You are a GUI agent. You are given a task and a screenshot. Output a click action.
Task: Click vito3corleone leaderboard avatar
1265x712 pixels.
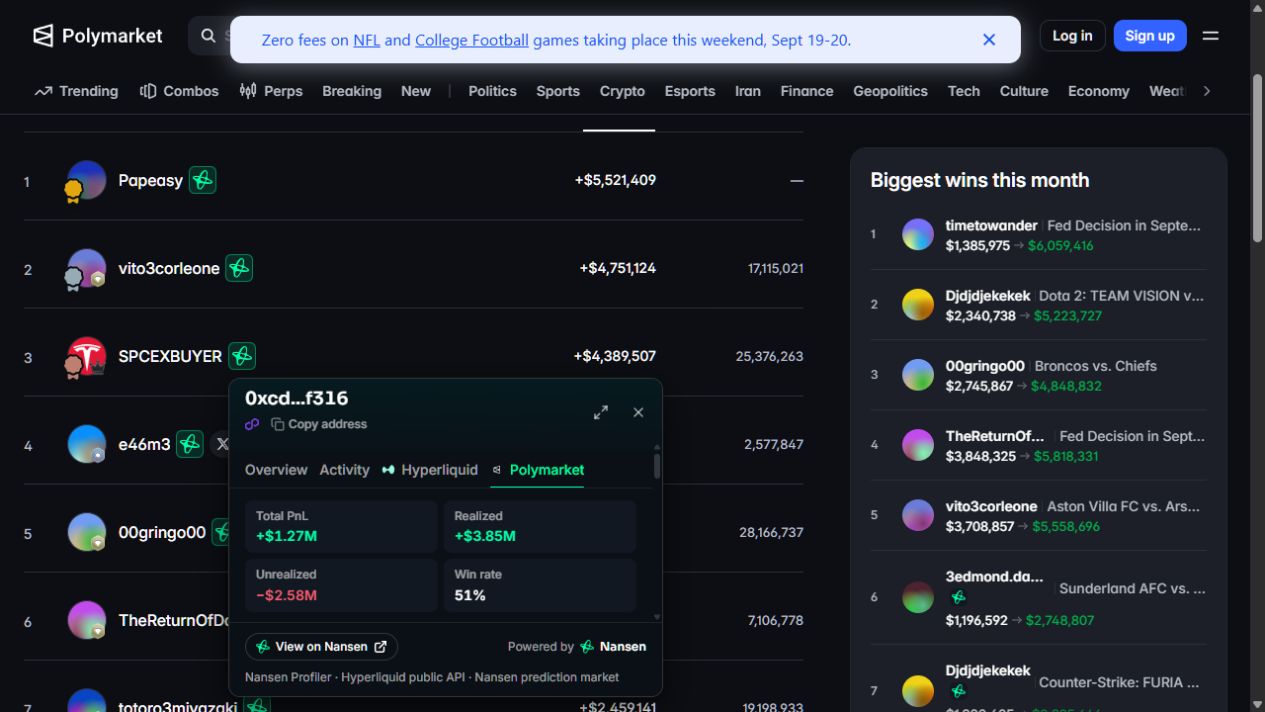[x=86, y=268]
